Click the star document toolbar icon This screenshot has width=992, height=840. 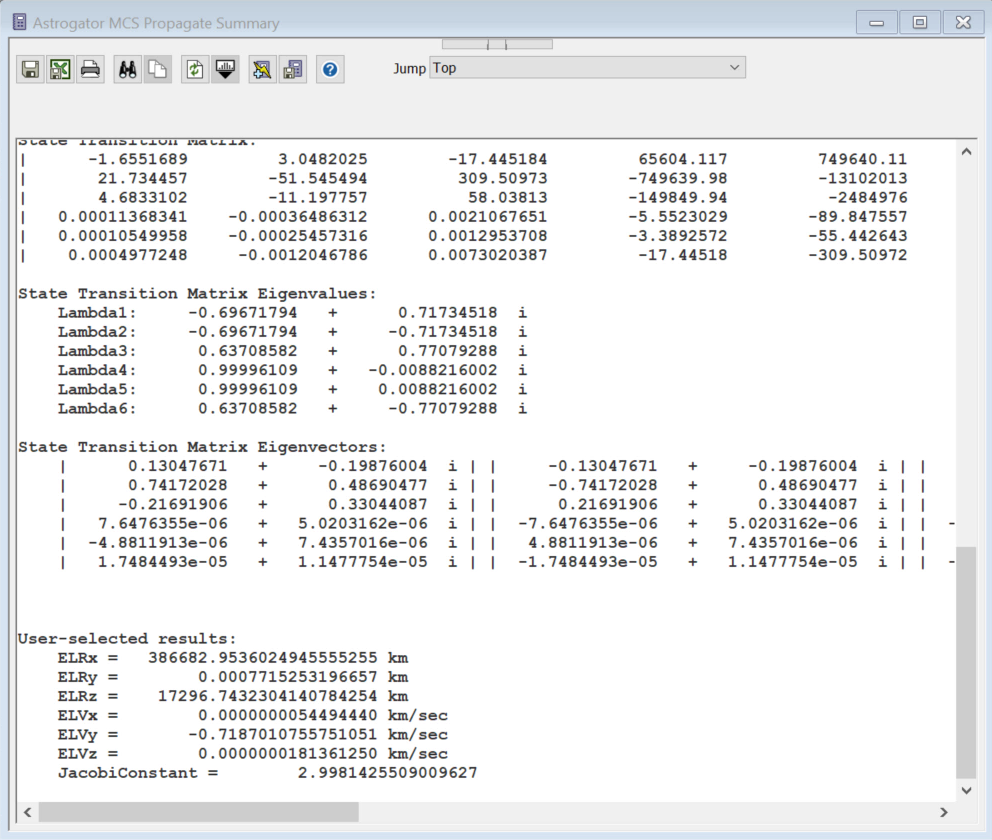point(263,69)
